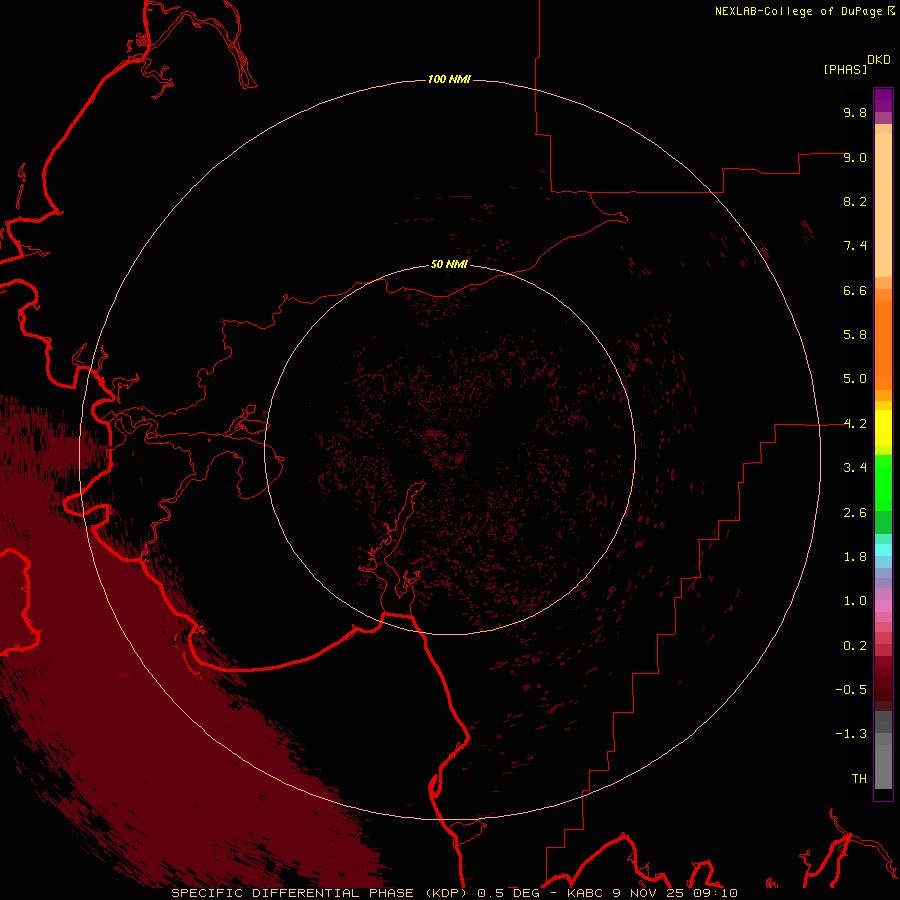Click the 9.8 scale value
The height and width of the screenshot is (900, 900).
point(855,112)
